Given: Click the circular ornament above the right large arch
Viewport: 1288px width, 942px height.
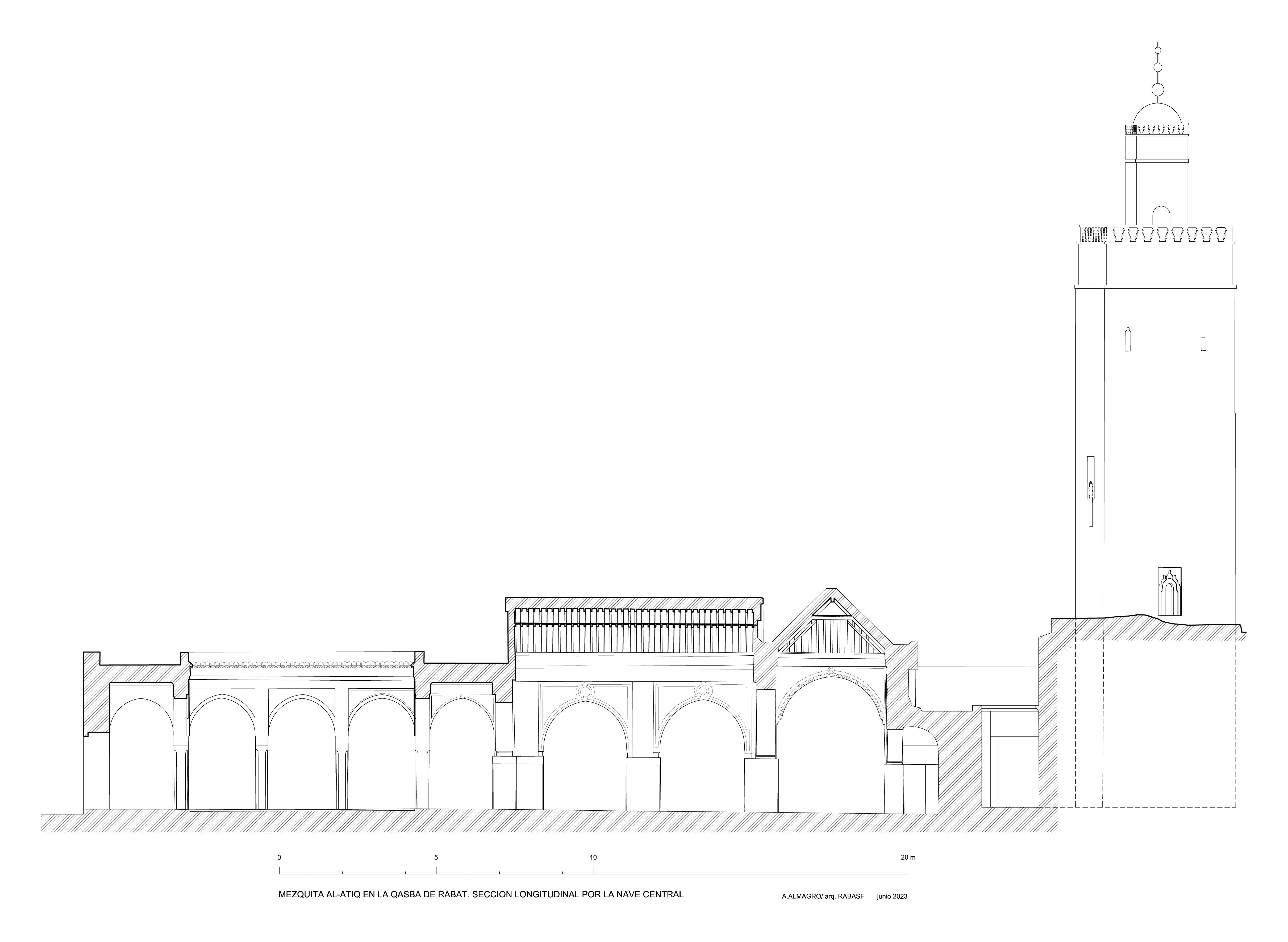Looking at the screenshot, I should 702,692.
